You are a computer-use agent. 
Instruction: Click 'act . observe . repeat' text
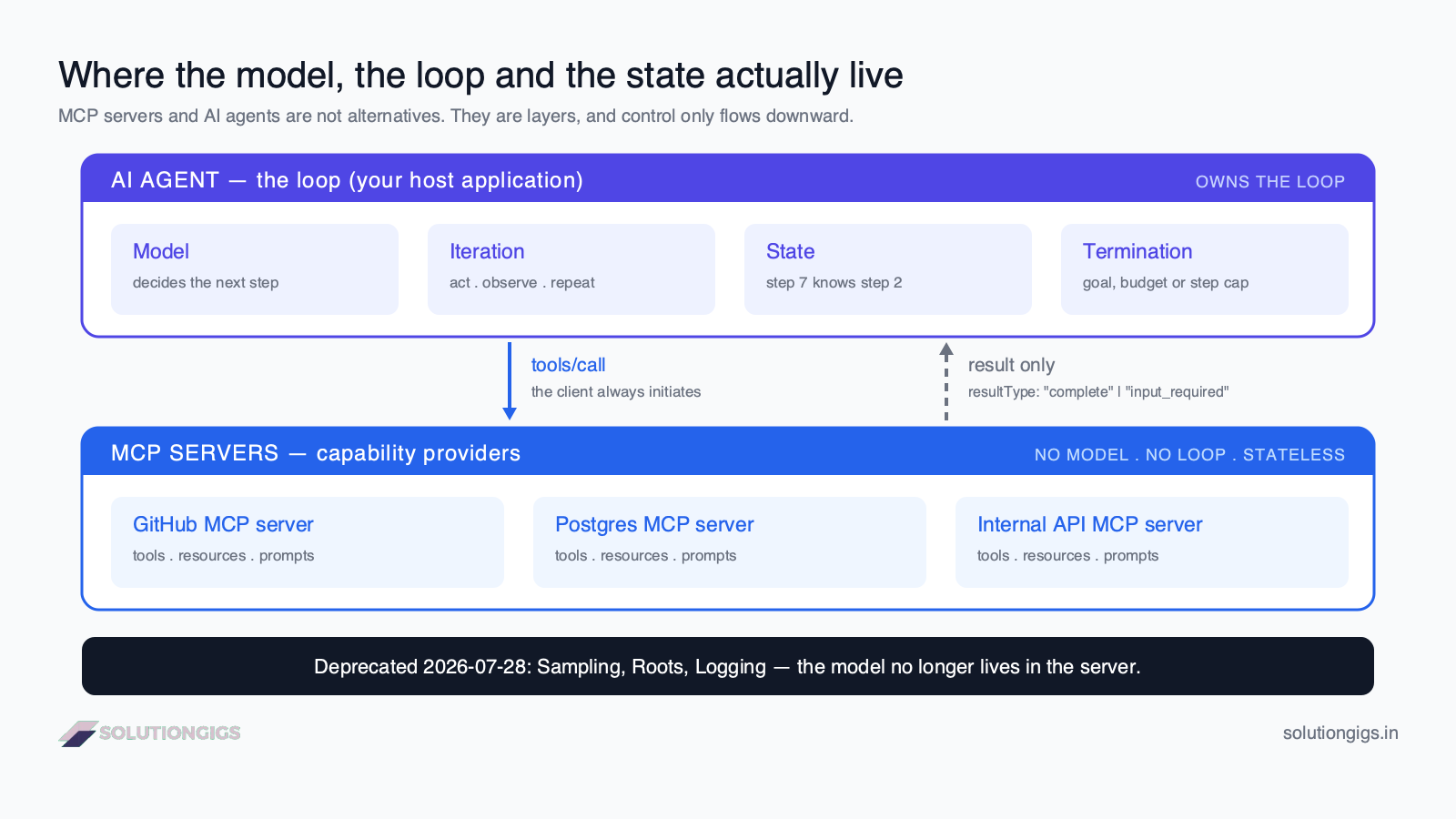[x=522, y=283]
